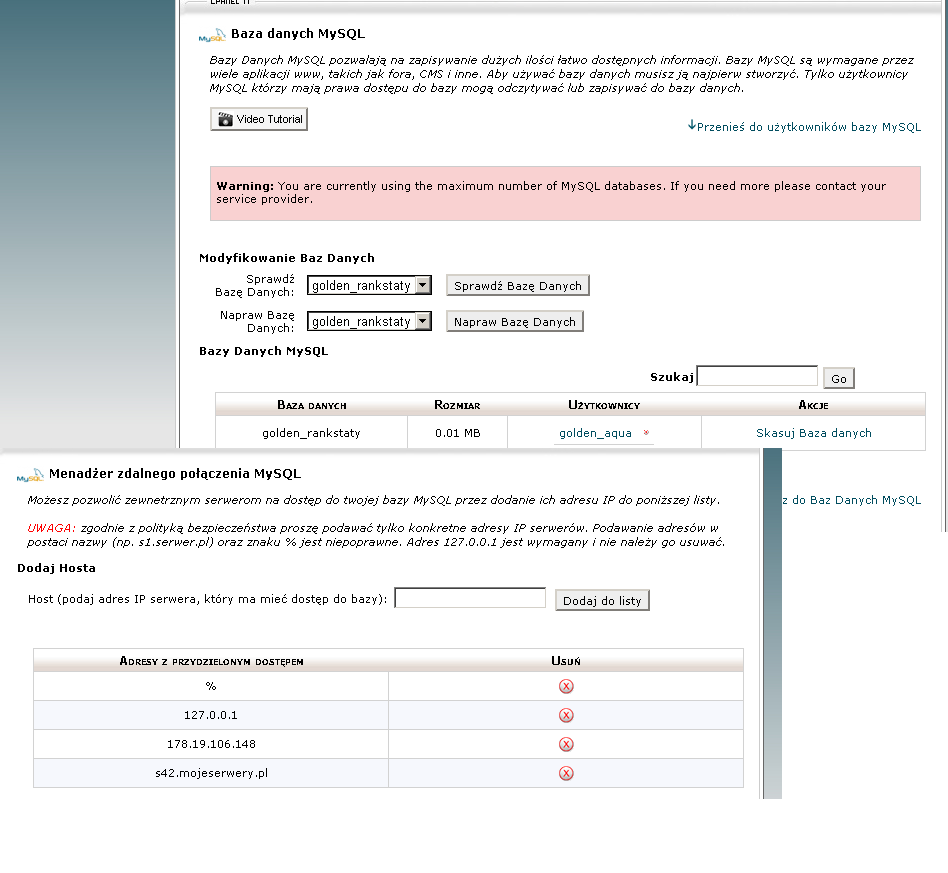Remove the % host entry with red X
Image resolution: width=948 pixels, height=873 pixels.
pos(566,686)
